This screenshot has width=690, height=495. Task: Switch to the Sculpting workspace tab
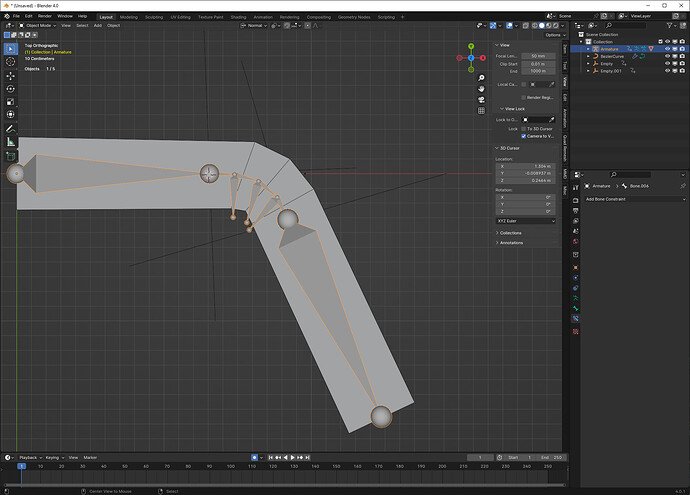coord(154,17)
